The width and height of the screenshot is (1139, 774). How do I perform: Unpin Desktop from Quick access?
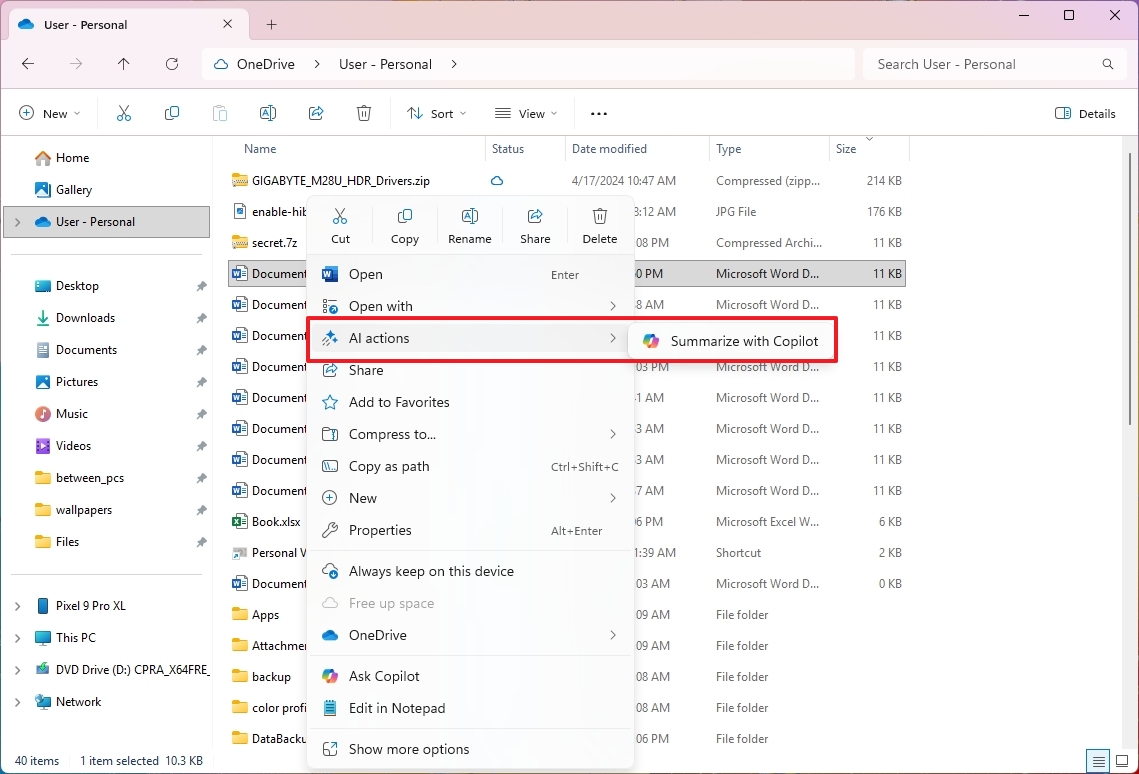[x=201, y=286]
